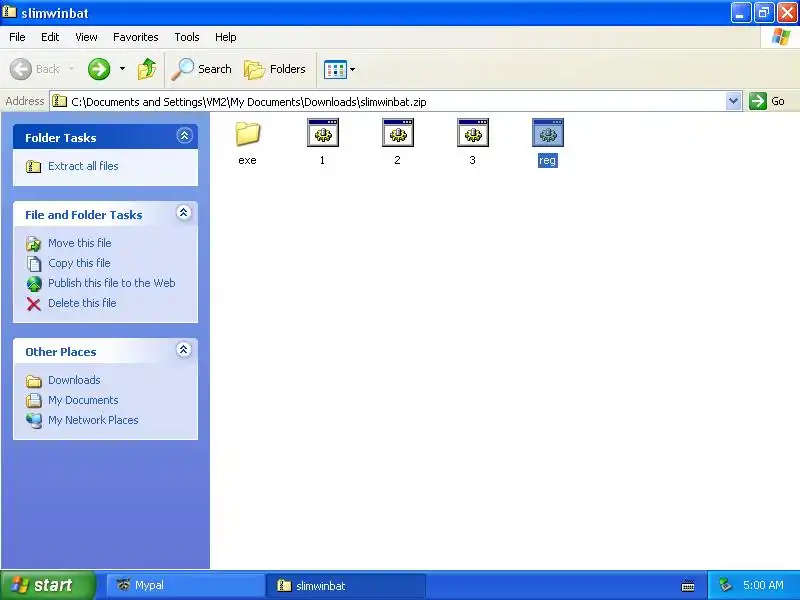
Task: Click the network tray icon
Action: [725, 585]
